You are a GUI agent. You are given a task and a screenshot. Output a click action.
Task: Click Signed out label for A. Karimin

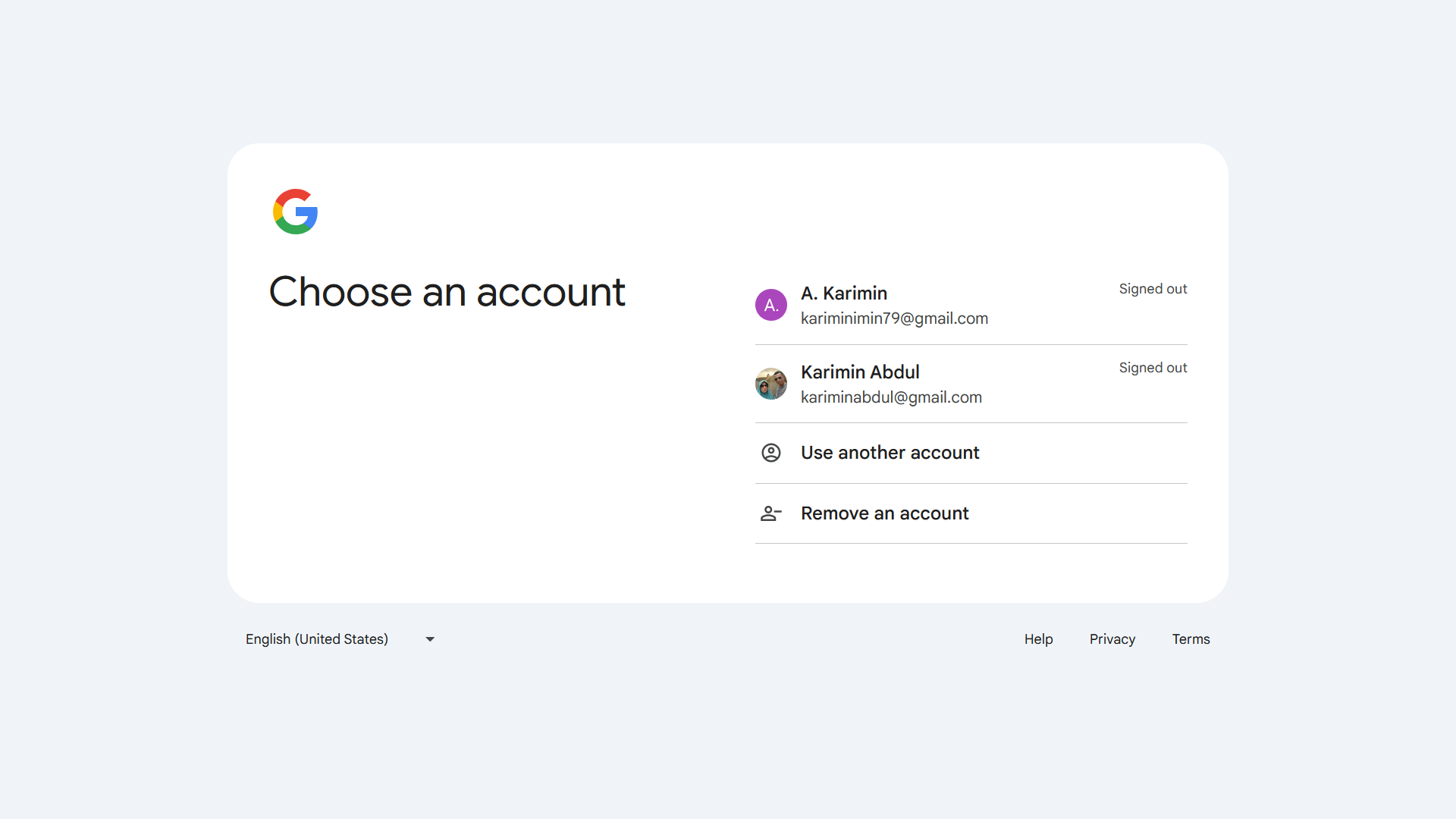(x=1153, y=289)
